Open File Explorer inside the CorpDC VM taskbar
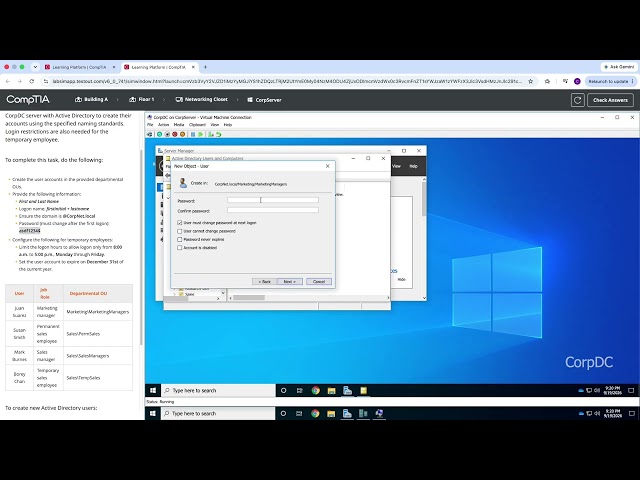 pos(331,391)
